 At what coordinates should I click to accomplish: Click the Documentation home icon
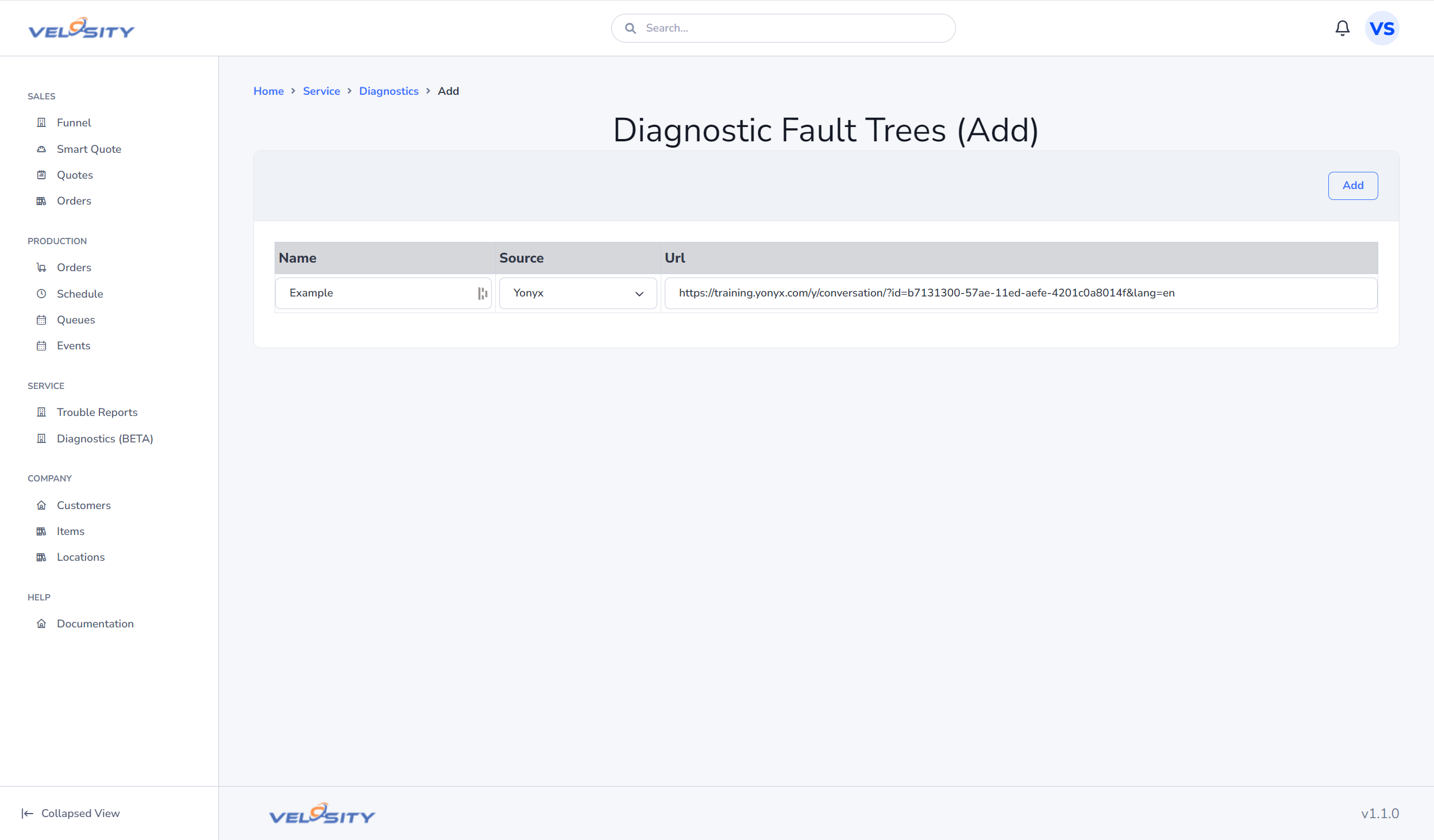coord(41,623)
